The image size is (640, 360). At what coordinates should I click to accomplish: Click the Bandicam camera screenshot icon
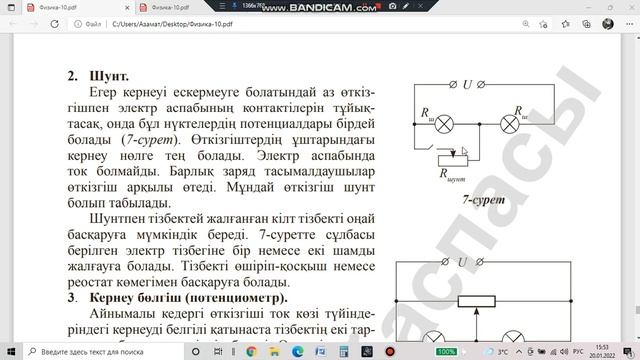(392, 6)
